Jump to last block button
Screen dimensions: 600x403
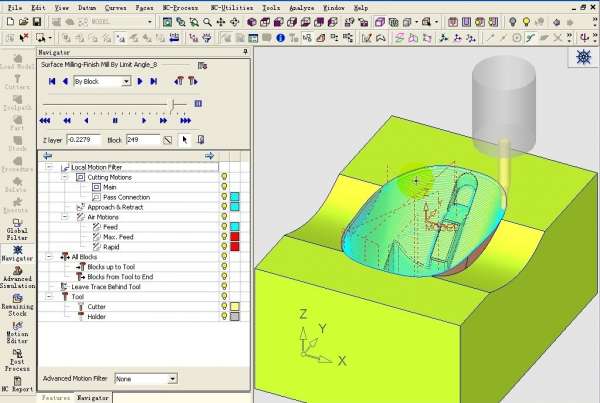[x=153, y=81]
